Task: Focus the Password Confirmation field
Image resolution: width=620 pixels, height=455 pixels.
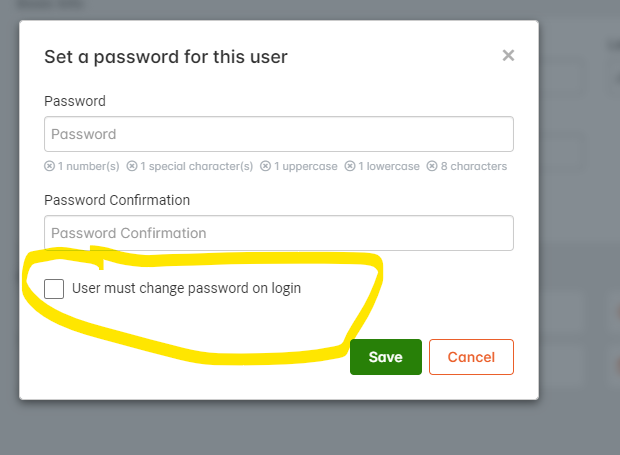Action: [x=278, y=233]
